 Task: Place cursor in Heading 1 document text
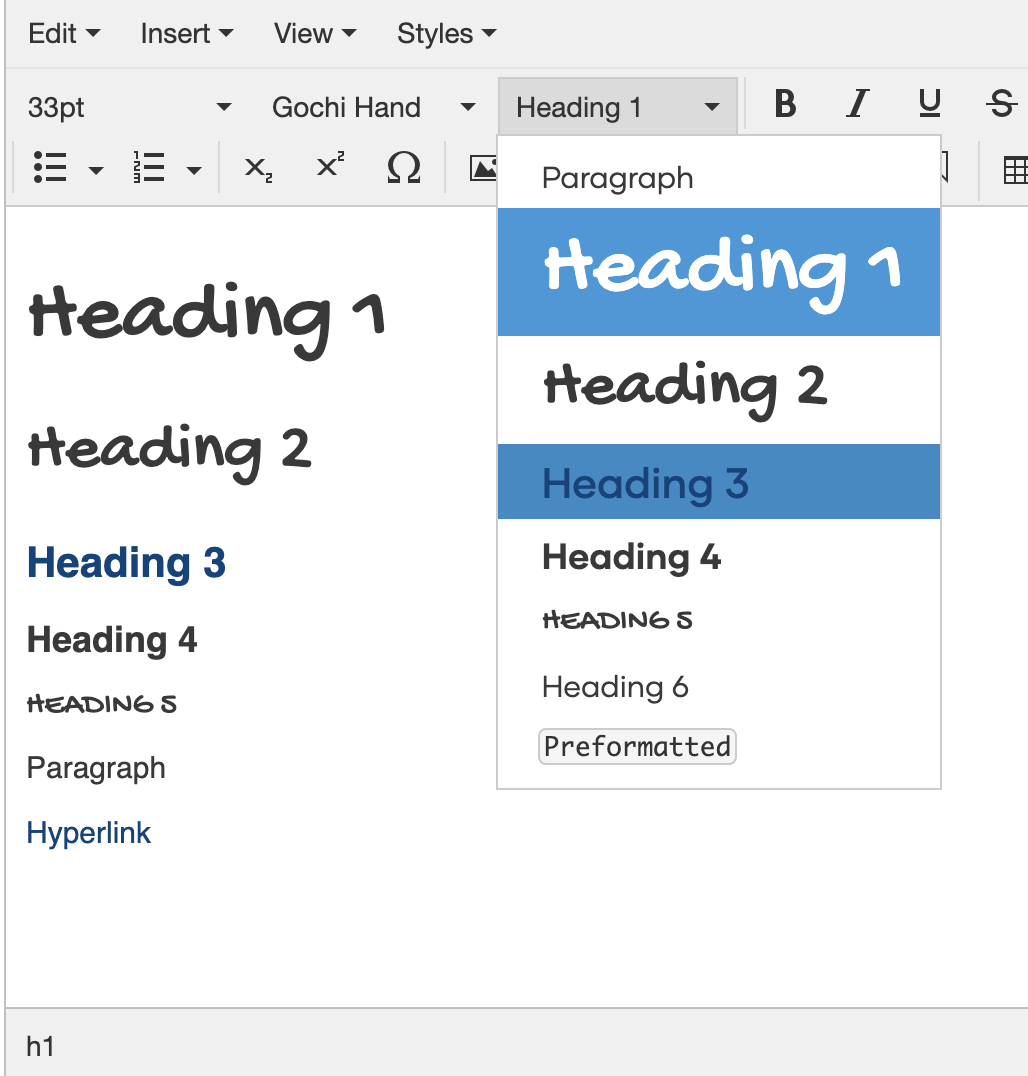(x=206, y=320)
